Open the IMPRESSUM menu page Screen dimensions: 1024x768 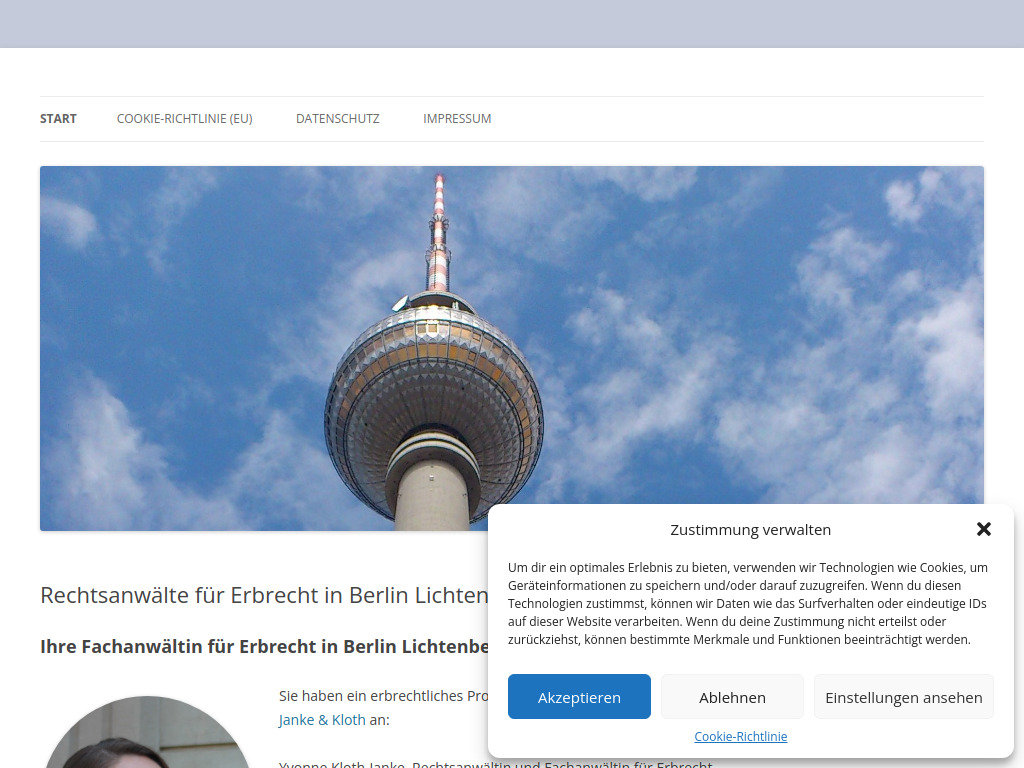point(457,119)
